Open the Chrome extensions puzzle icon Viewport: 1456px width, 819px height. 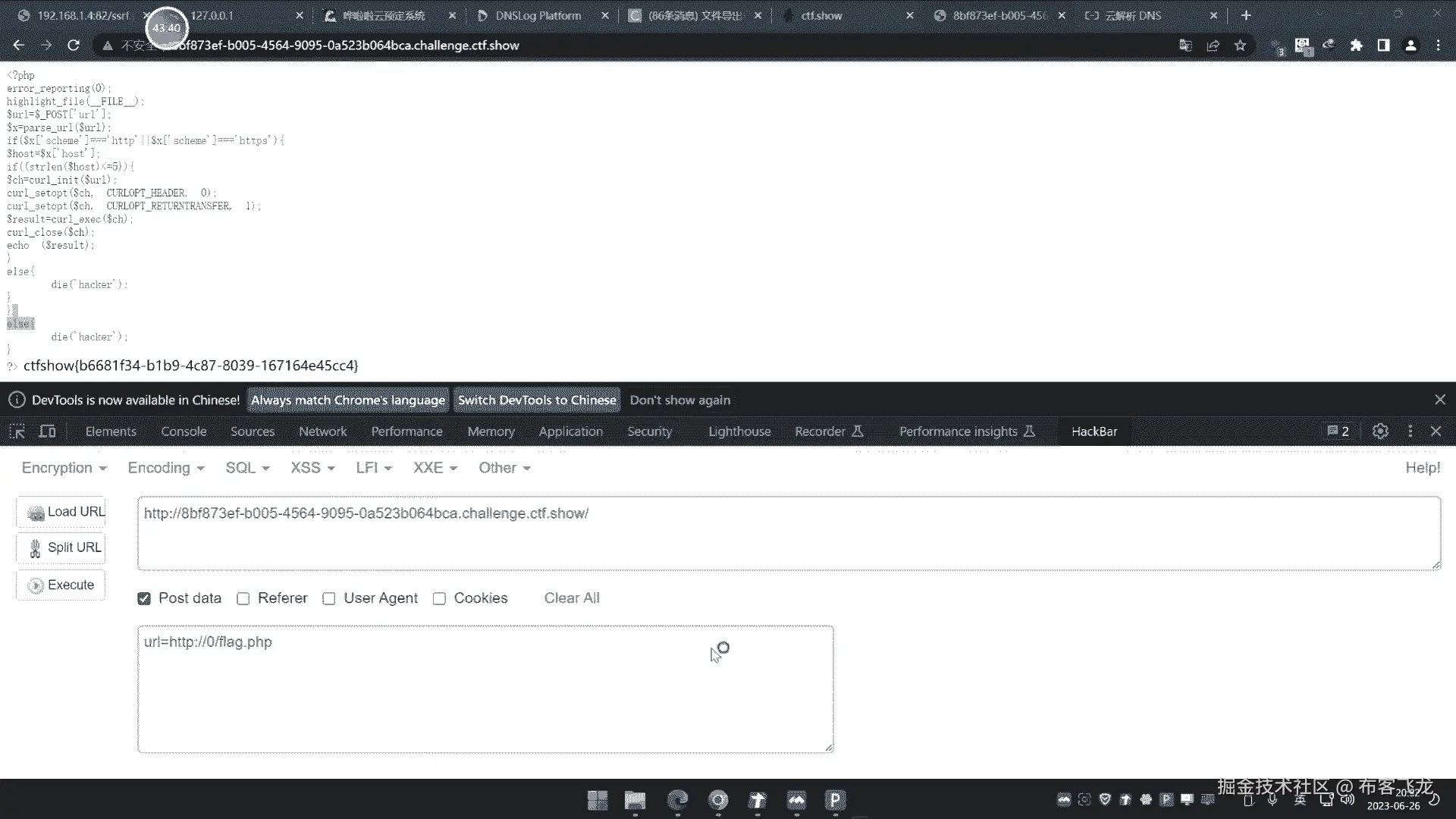point(1356,45)
